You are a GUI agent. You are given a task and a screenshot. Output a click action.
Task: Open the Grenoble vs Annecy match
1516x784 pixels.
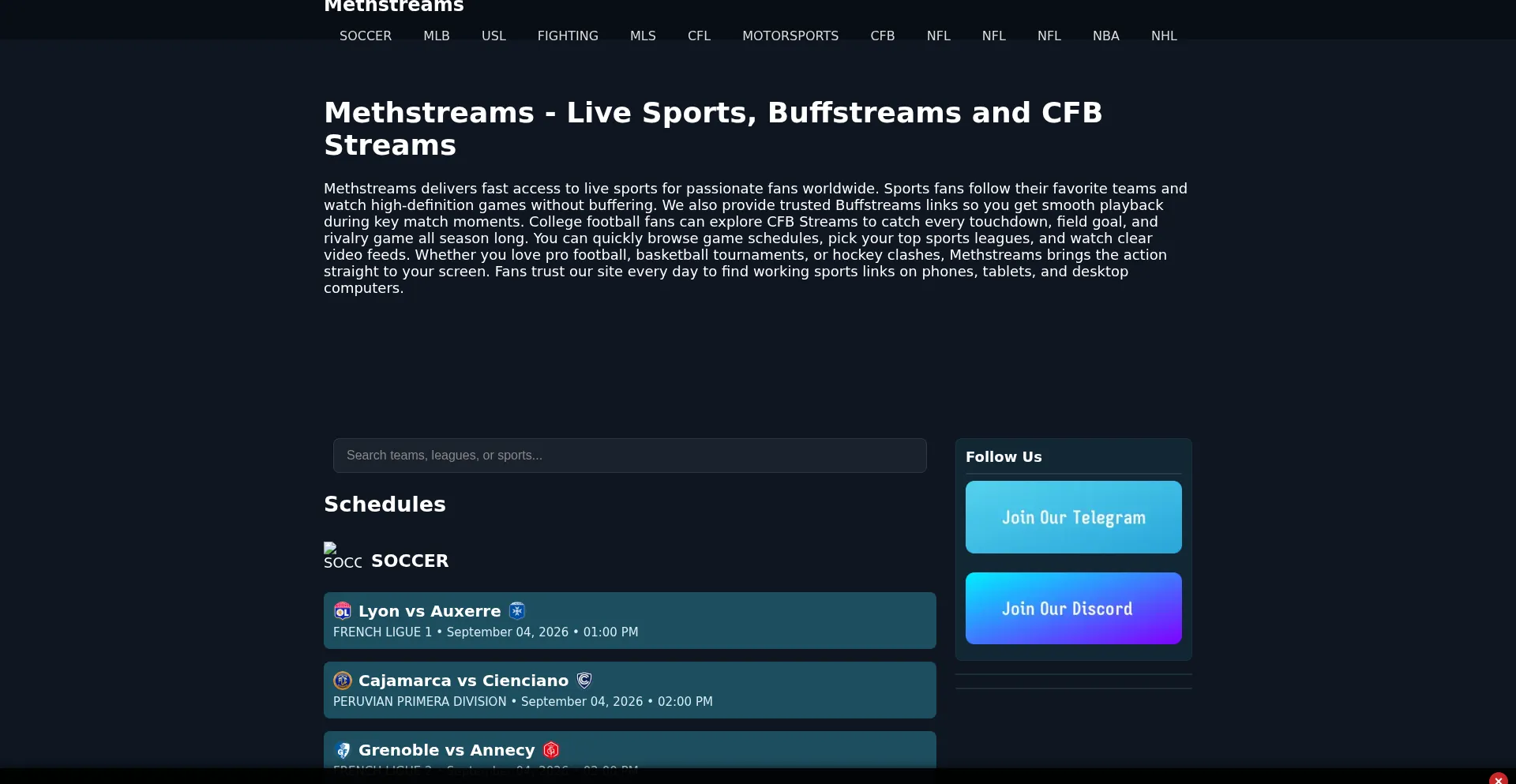(630, 750)
